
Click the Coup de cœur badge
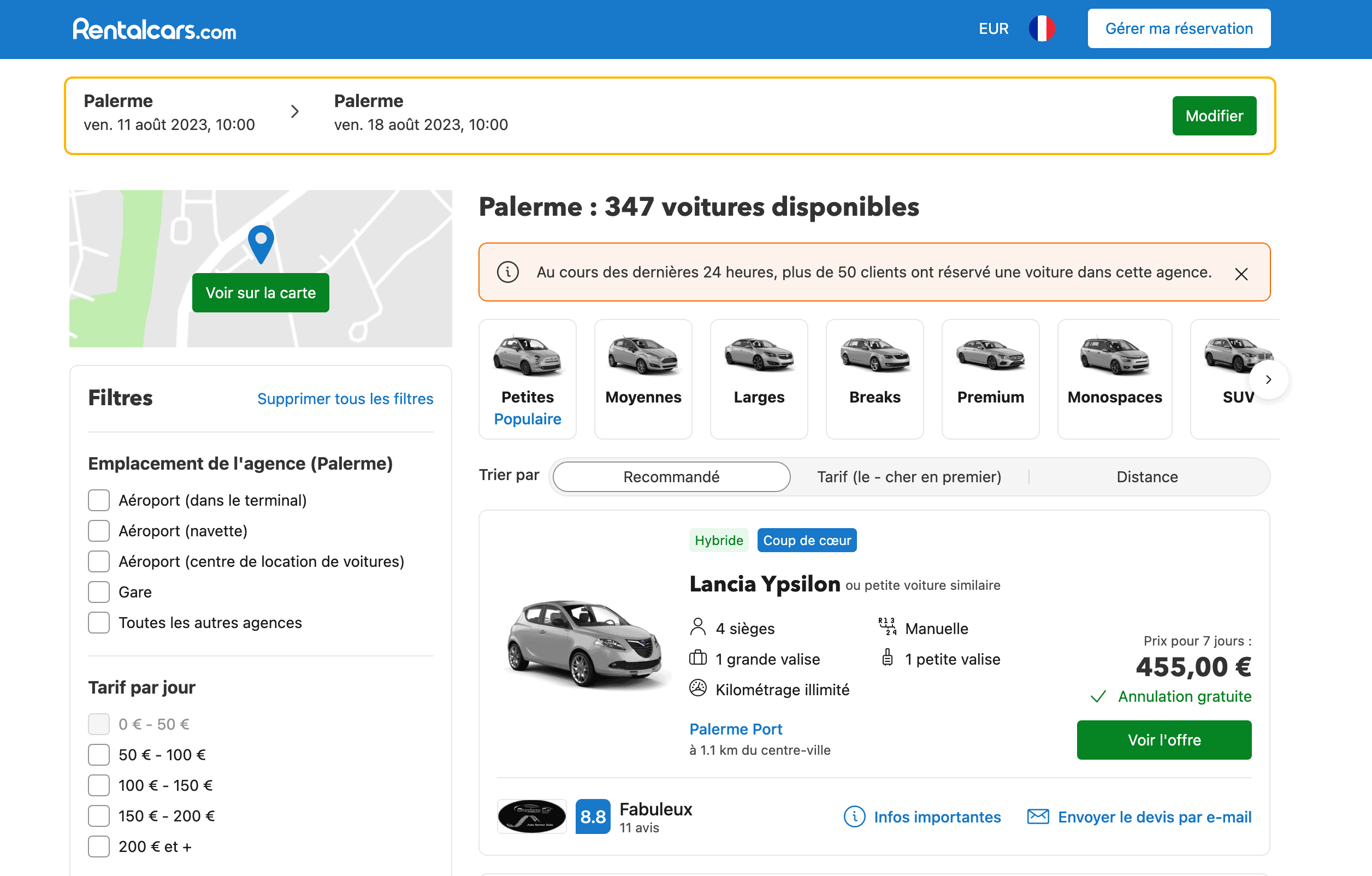[x=807, y=540]
